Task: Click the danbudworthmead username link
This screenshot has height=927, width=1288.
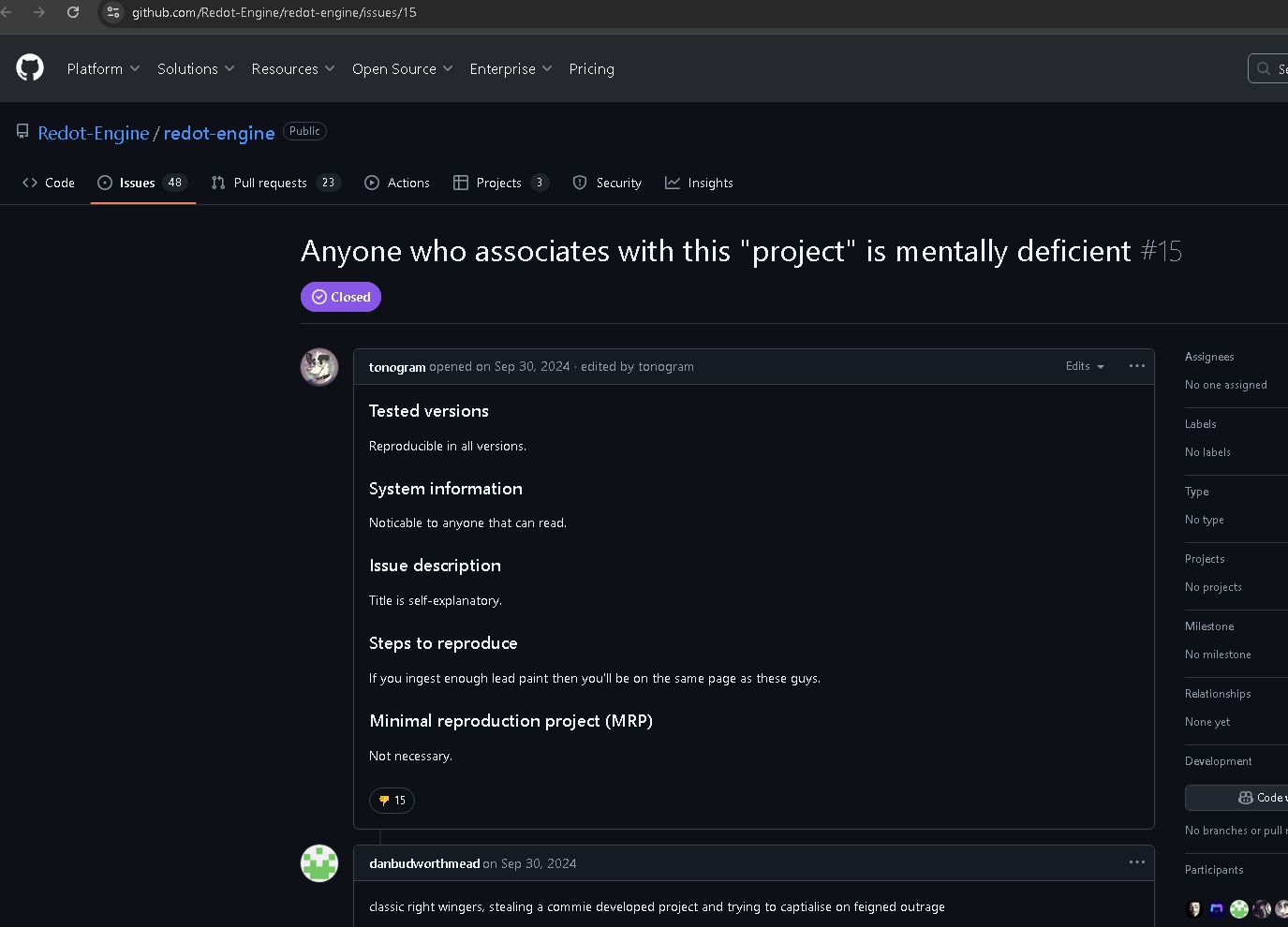Action: 424,863
